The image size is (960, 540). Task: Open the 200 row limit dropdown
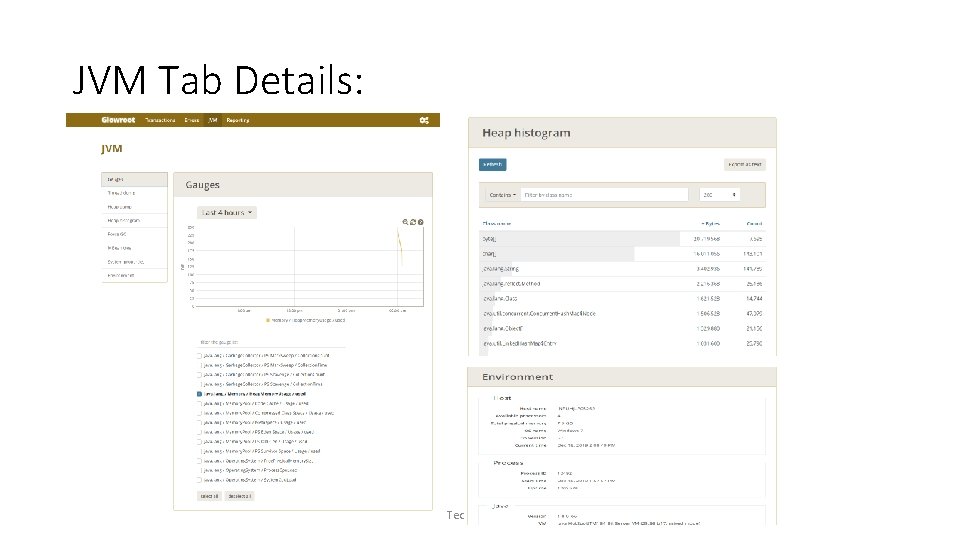[x=719, y=195]
